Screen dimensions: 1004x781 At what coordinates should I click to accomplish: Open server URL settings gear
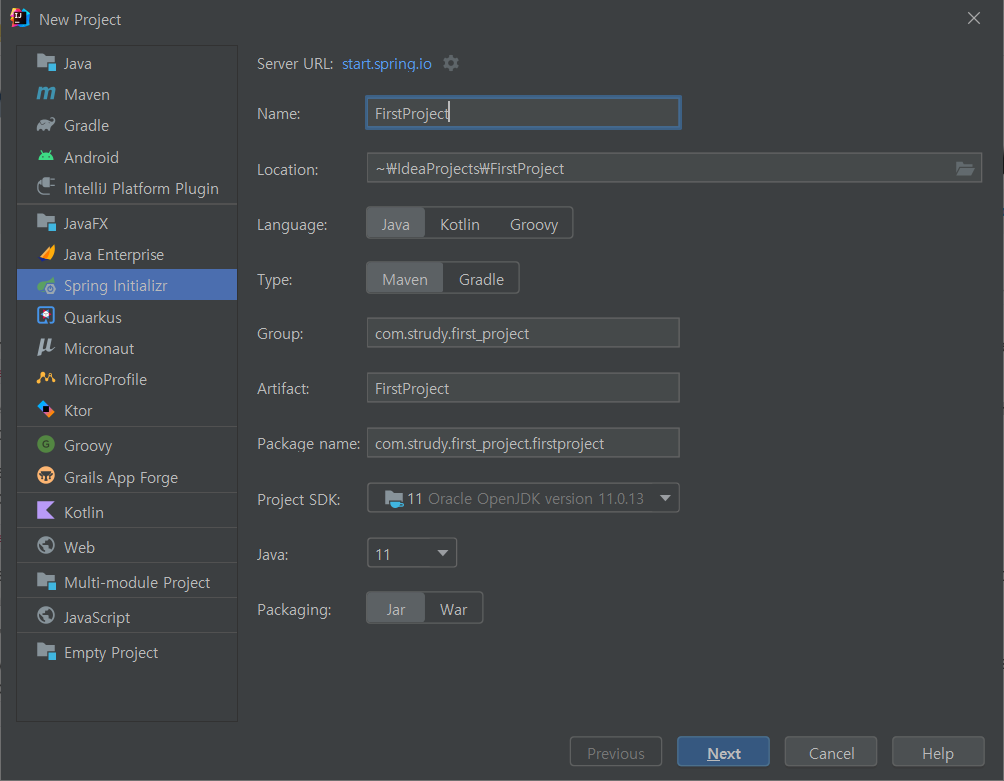pos(451,63)
